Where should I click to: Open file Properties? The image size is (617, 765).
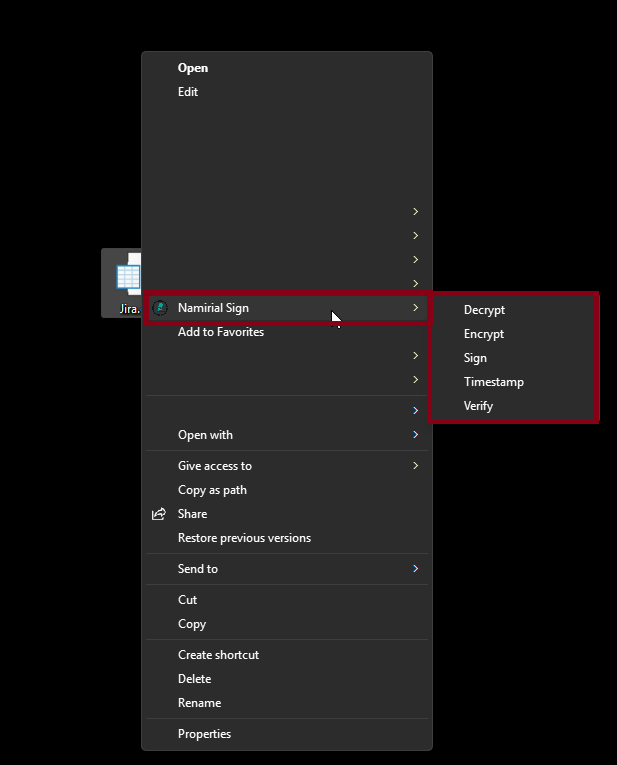coord(204,734)
